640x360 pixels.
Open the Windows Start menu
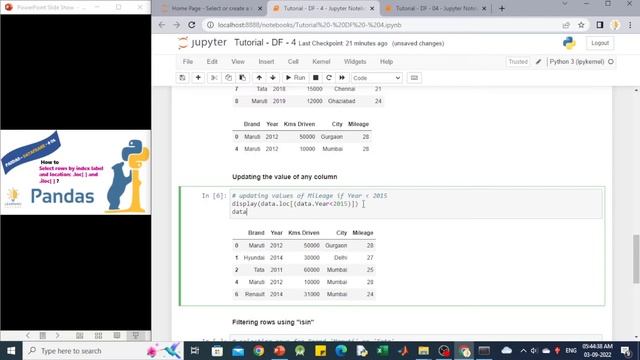(11, 351)
